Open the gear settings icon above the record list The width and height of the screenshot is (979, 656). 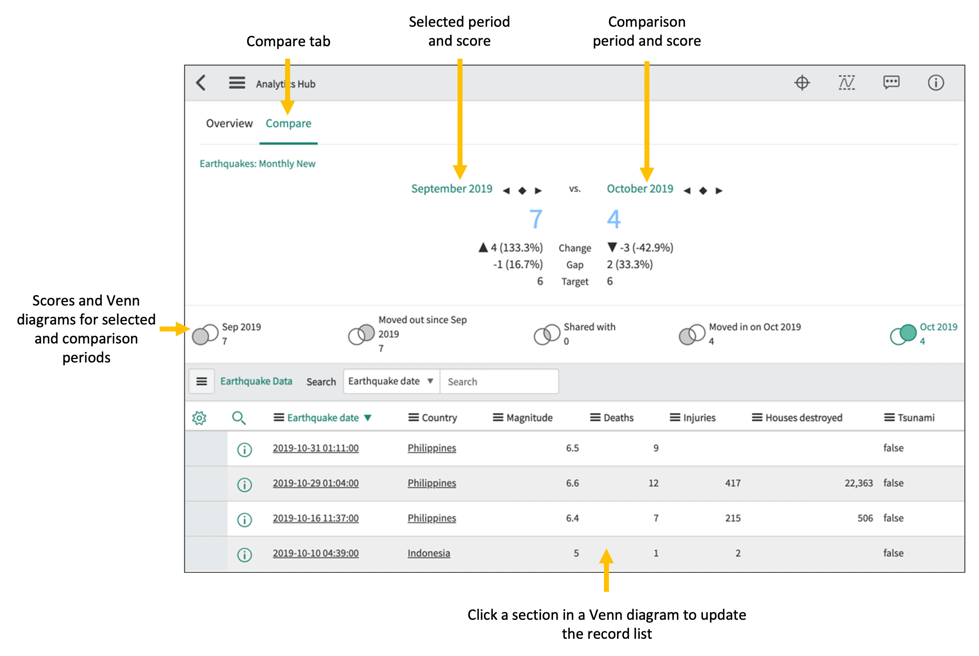tap(199, 417)
